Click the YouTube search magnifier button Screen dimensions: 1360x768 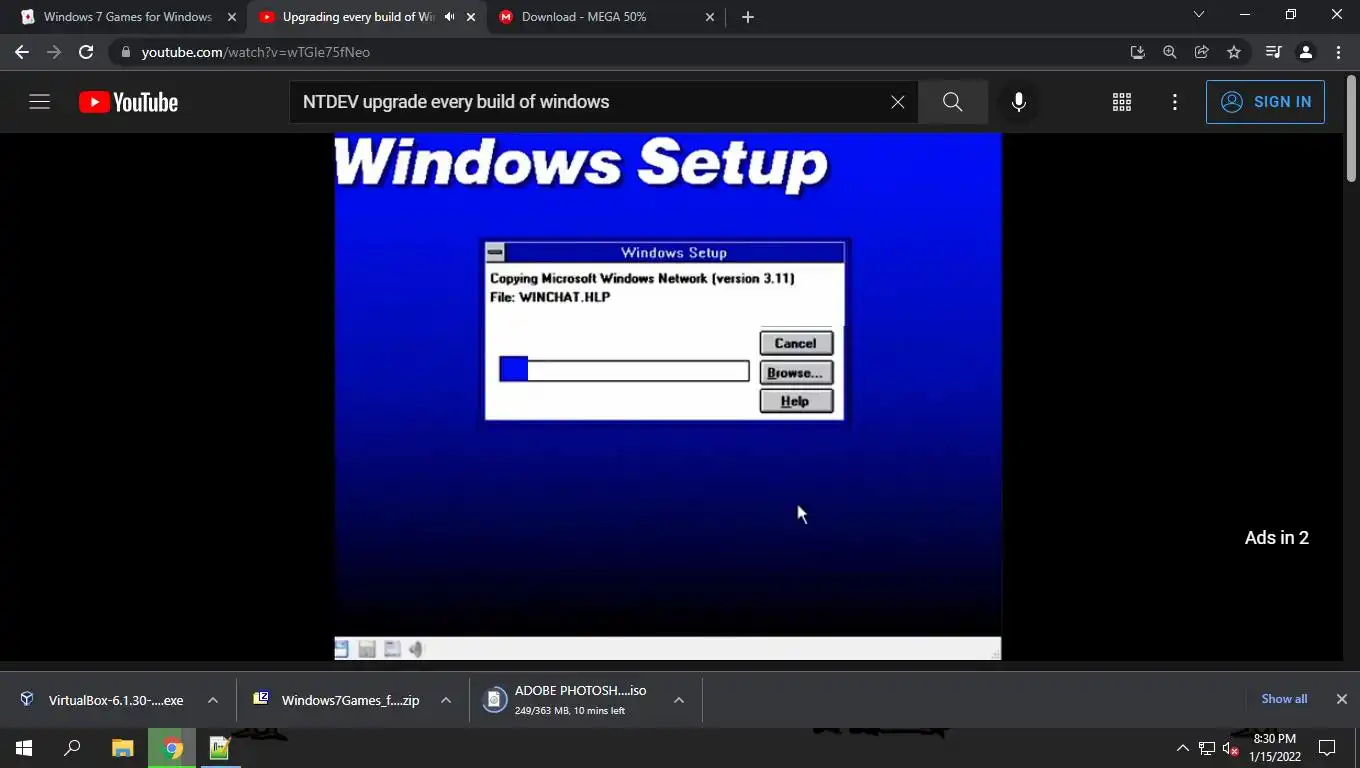(952, 102)
